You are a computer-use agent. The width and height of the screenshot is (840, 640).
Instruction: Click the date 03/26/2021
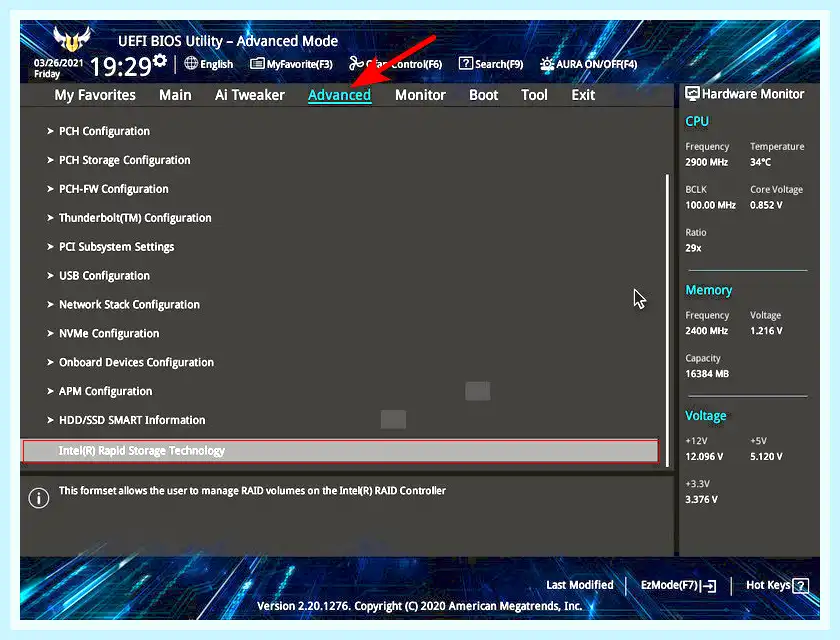point(58,63)
